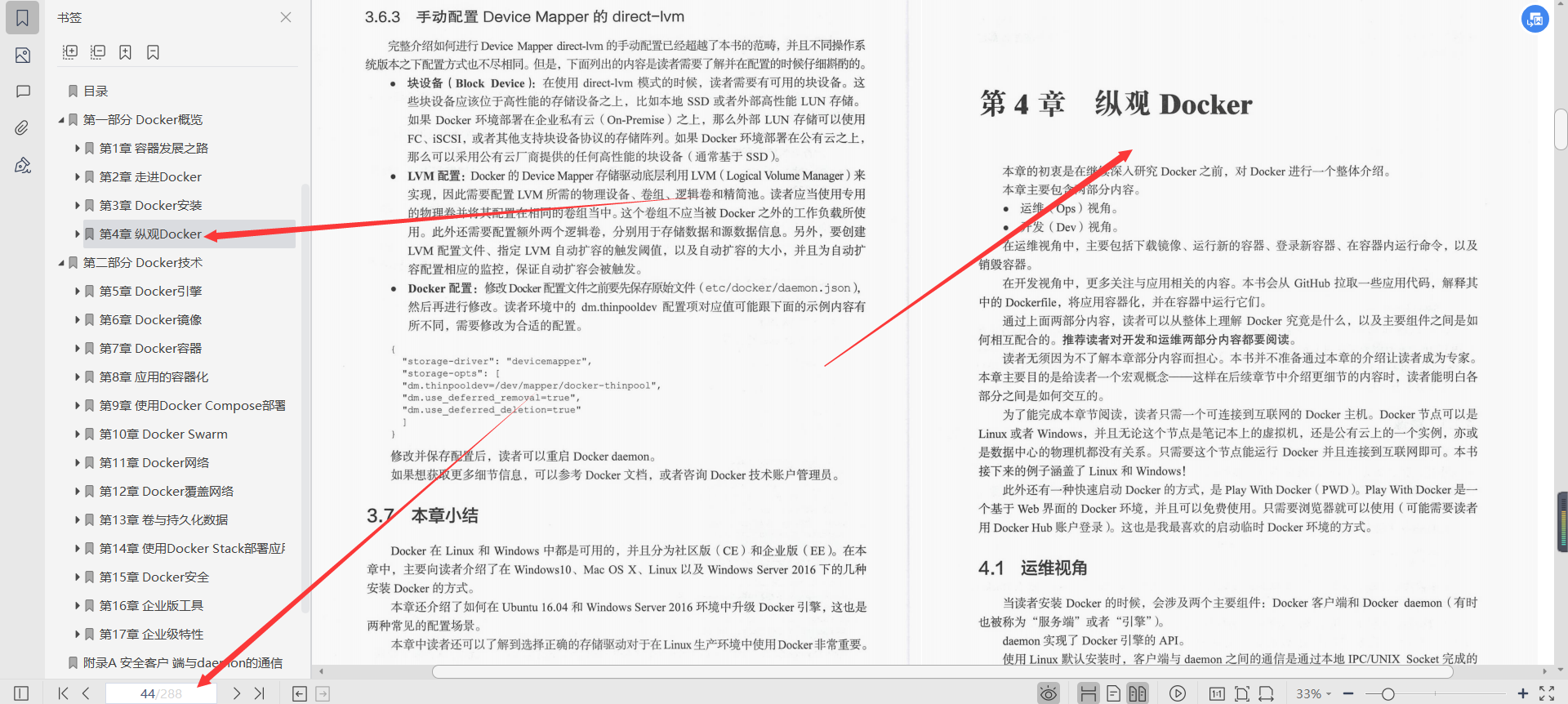Viewport: 1568px width, 704px height.
Task: Expand 第5章 Docker引擎 bookmark
Action: click(78, 292)
